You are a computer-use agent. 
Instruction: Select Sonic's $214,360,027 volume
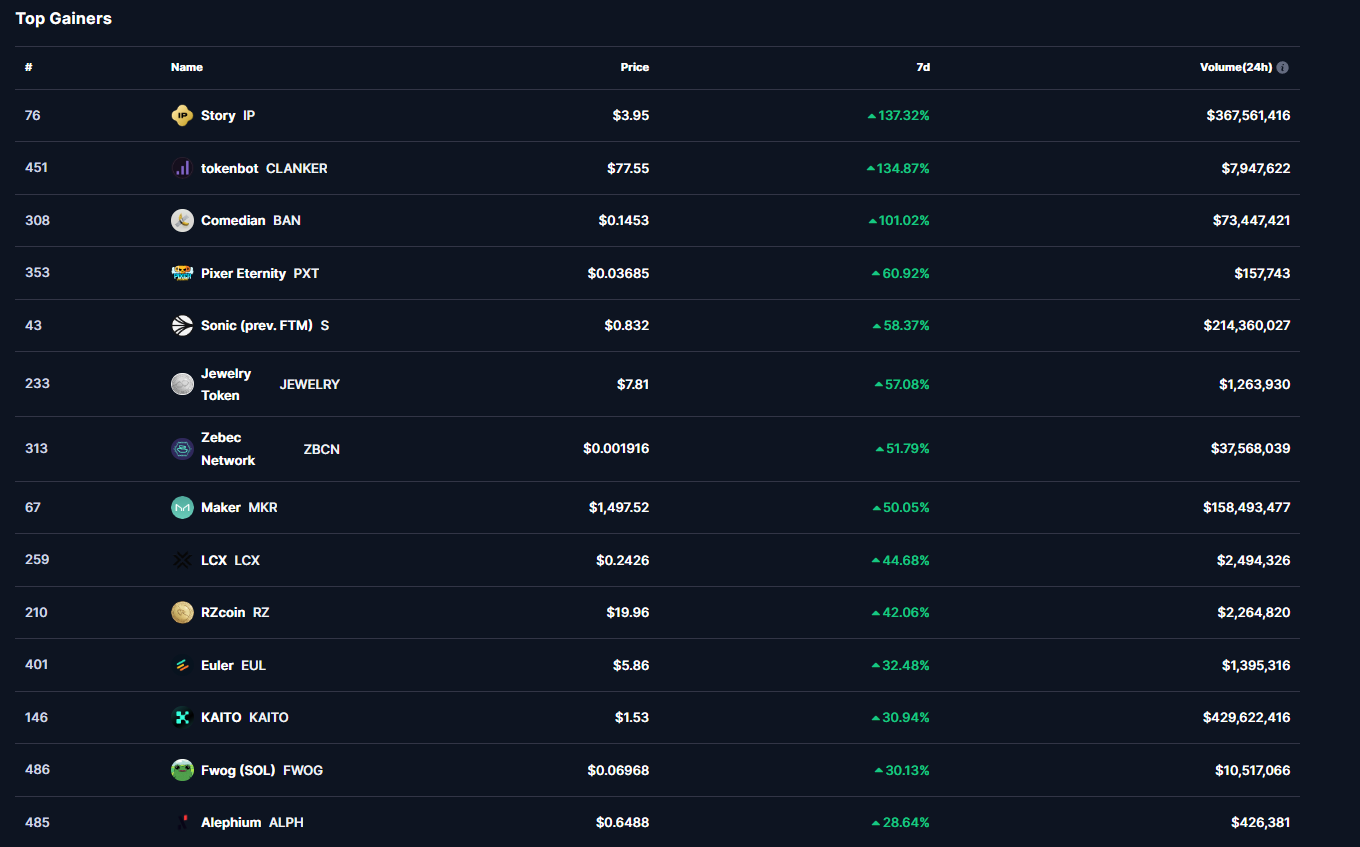pos(1247,325)
